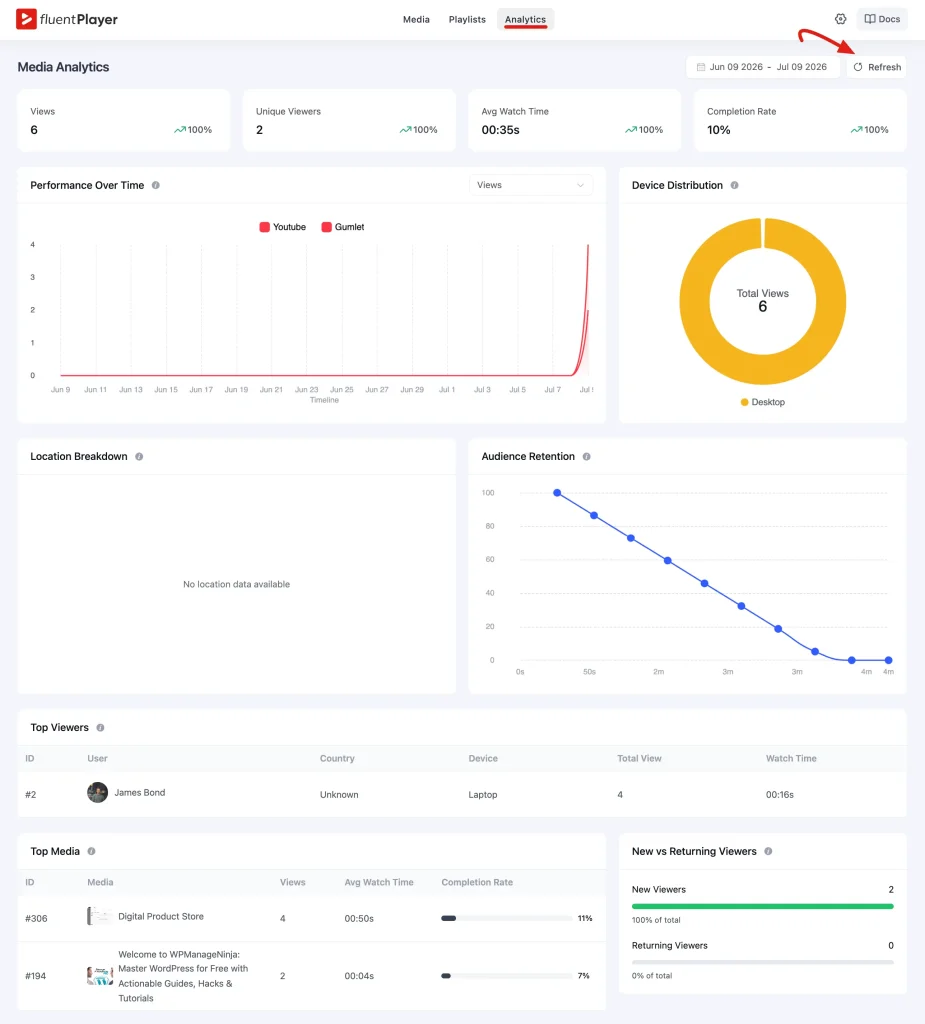The height and width of the screenshot is (1024, 925).
Task: Click the Total Views 6 donut center
Action: (762, 300)
